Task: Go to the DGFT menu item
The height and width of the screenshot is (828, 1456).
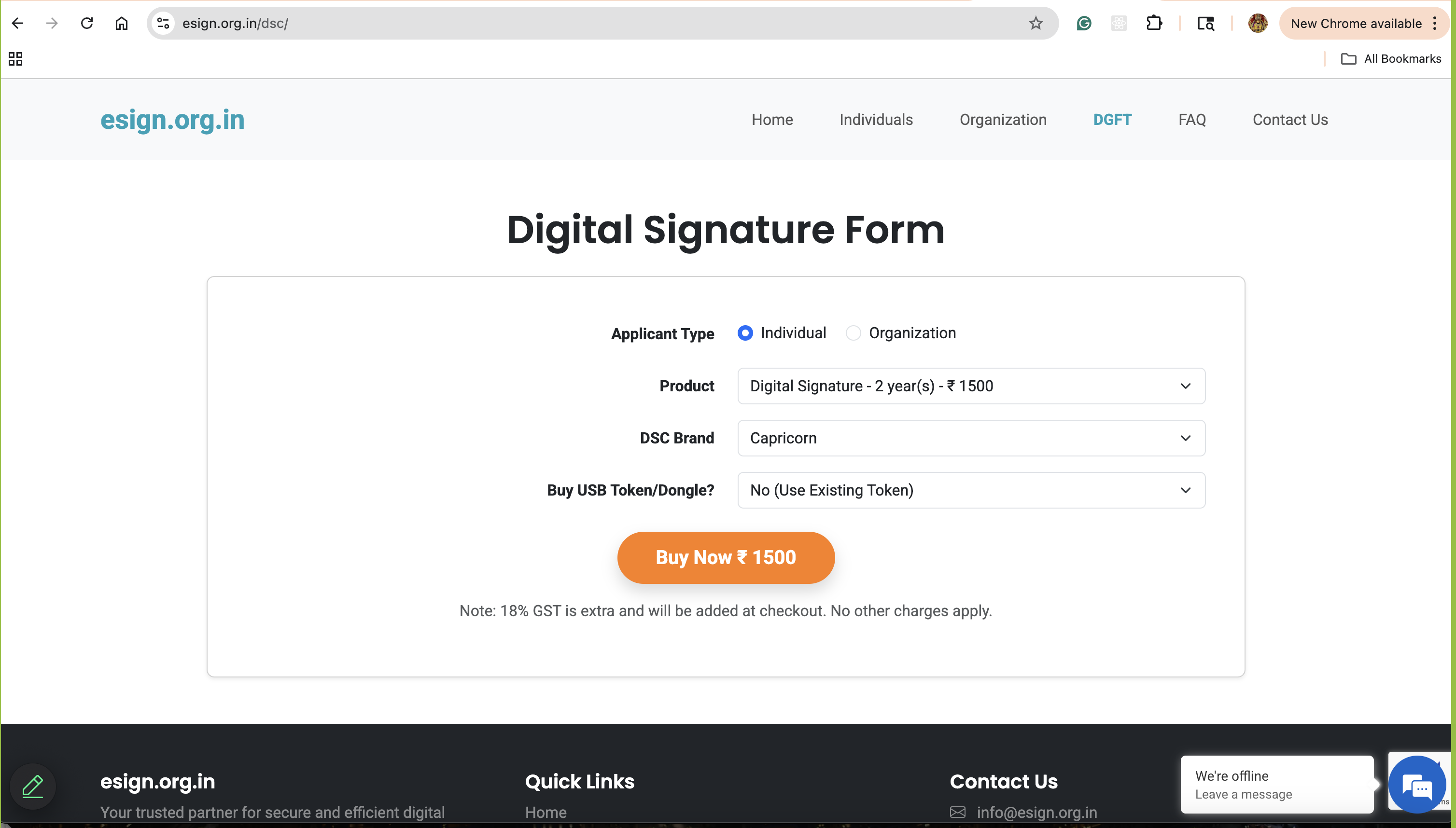Action: coord(1112,120)
